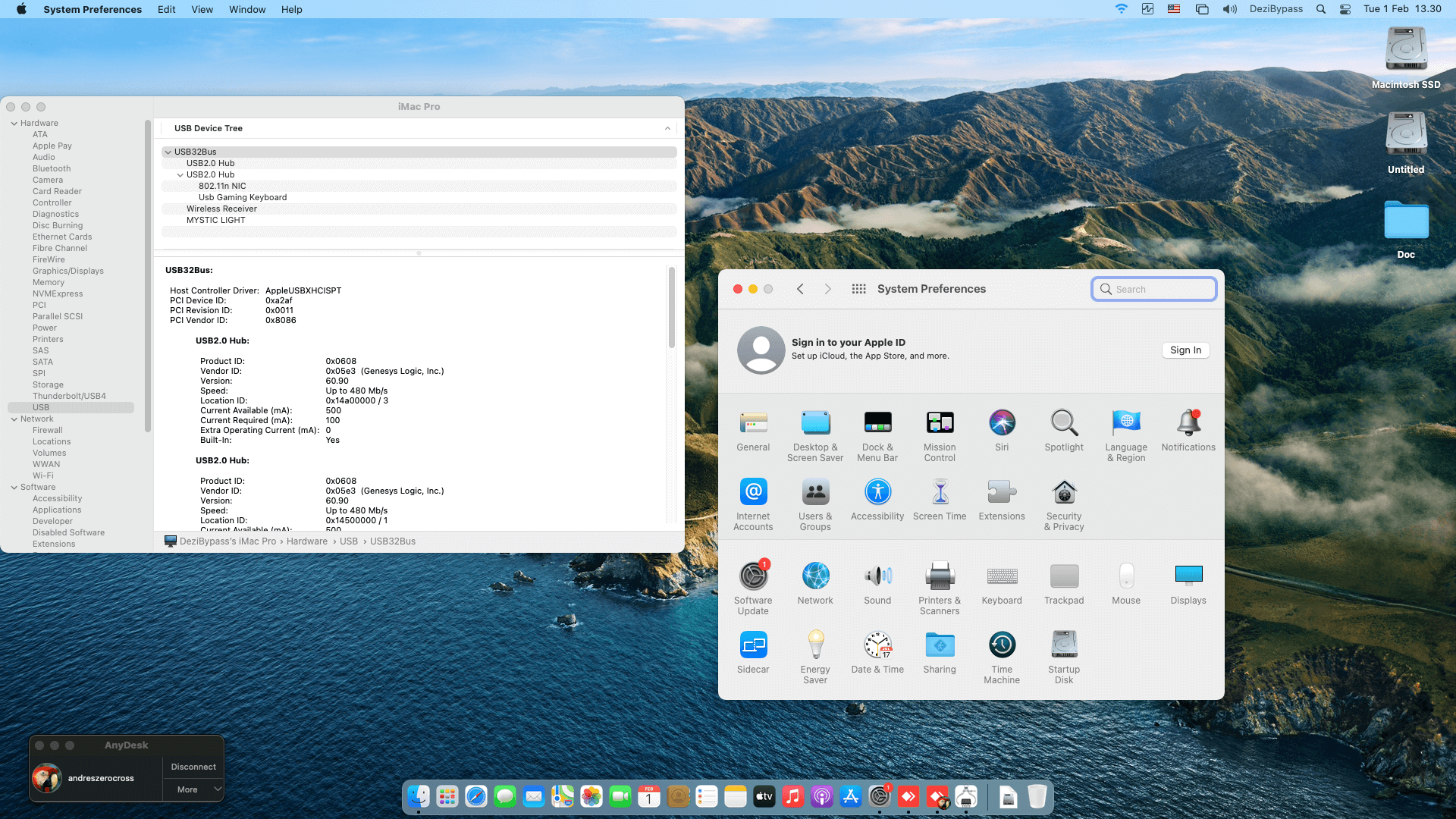Collapse the Hardware sidebar section
This screenshot has width=1456, height=819.
[x=14, y=123]
